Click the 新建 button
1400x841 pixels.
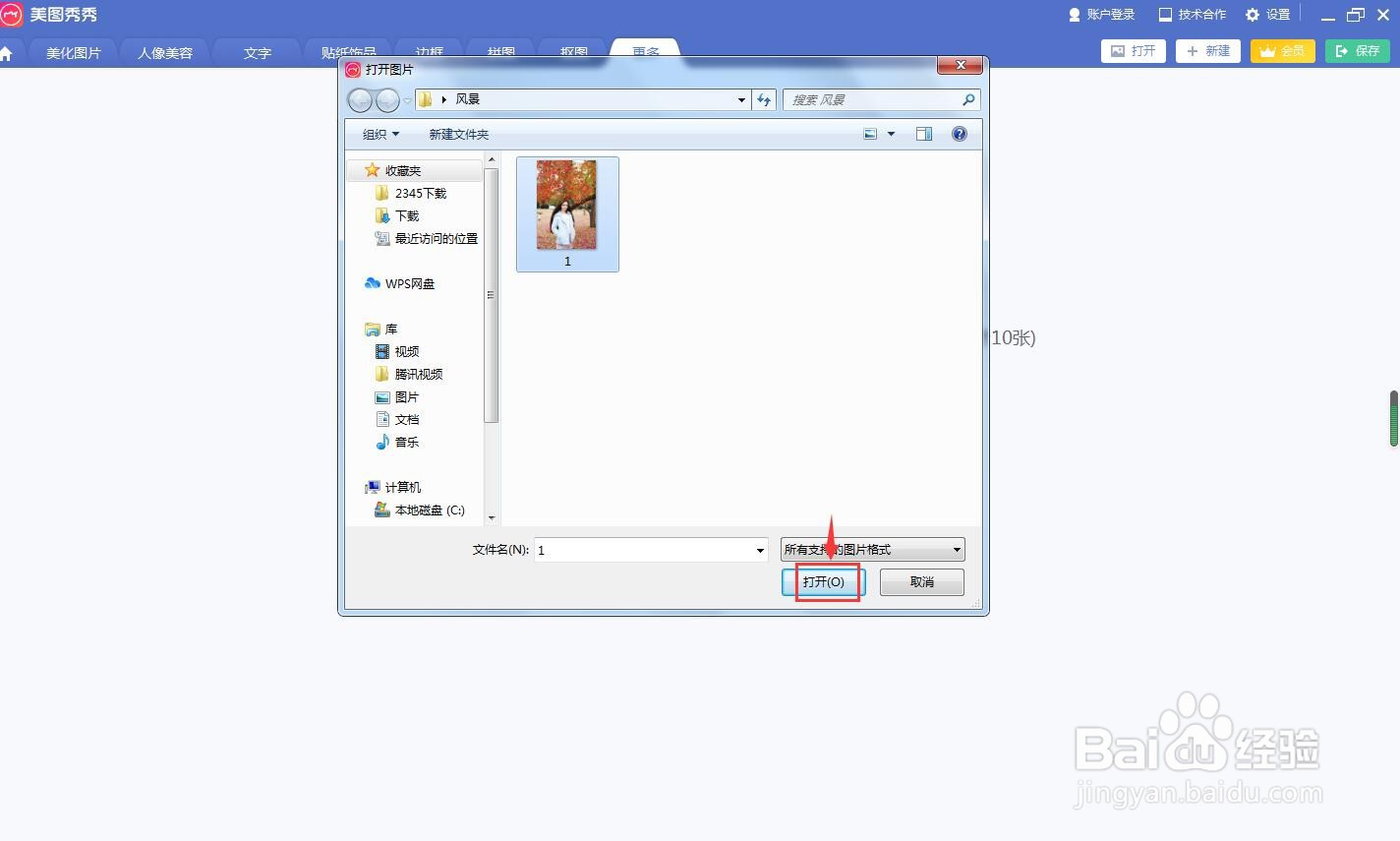(x=1208, y=51)
